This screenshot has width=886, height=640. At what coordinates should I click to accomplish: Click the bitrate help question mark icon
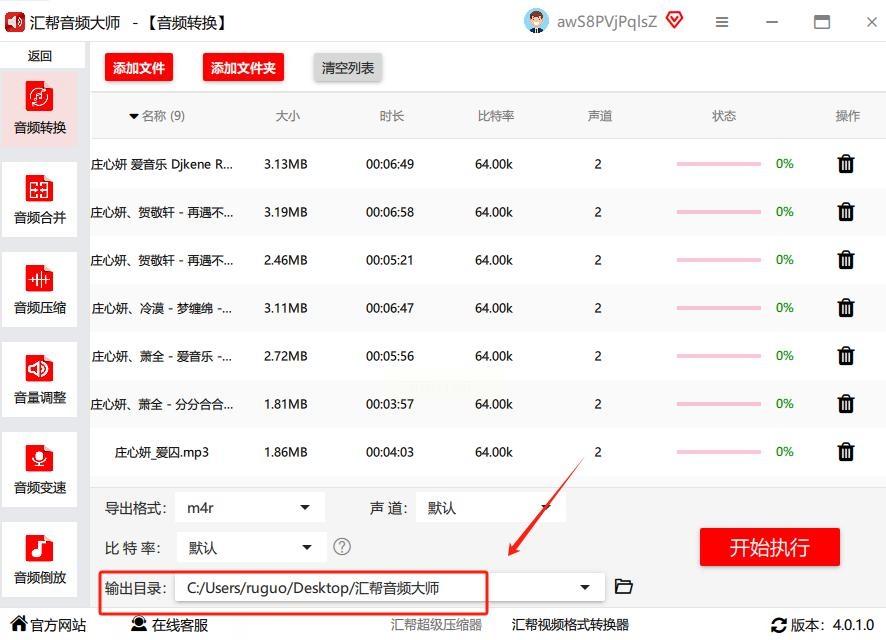coord(342,547)
